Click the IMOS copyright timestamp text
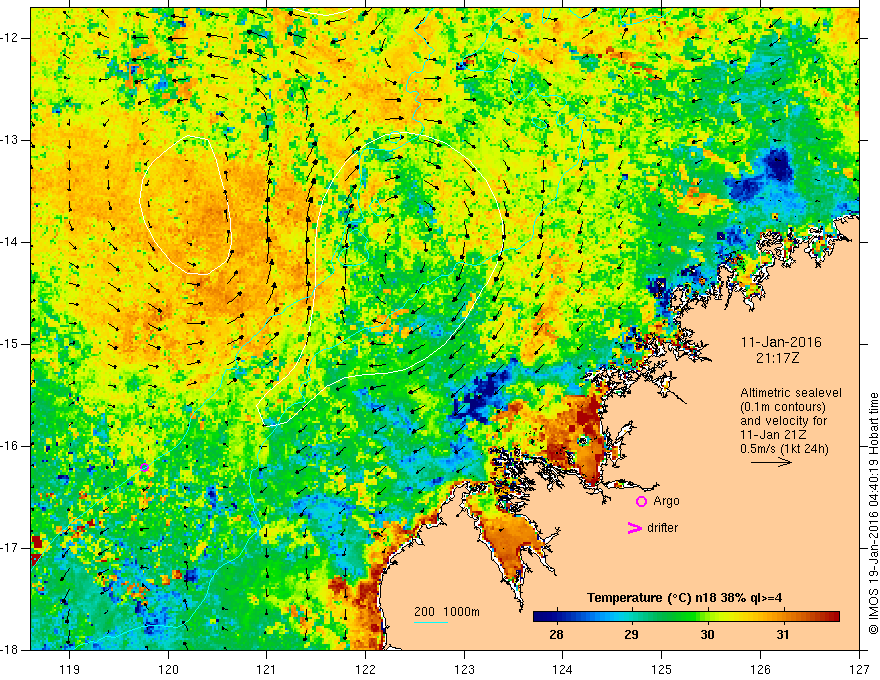This screenshot has height=680, width=880. click(x=873, y=513)
